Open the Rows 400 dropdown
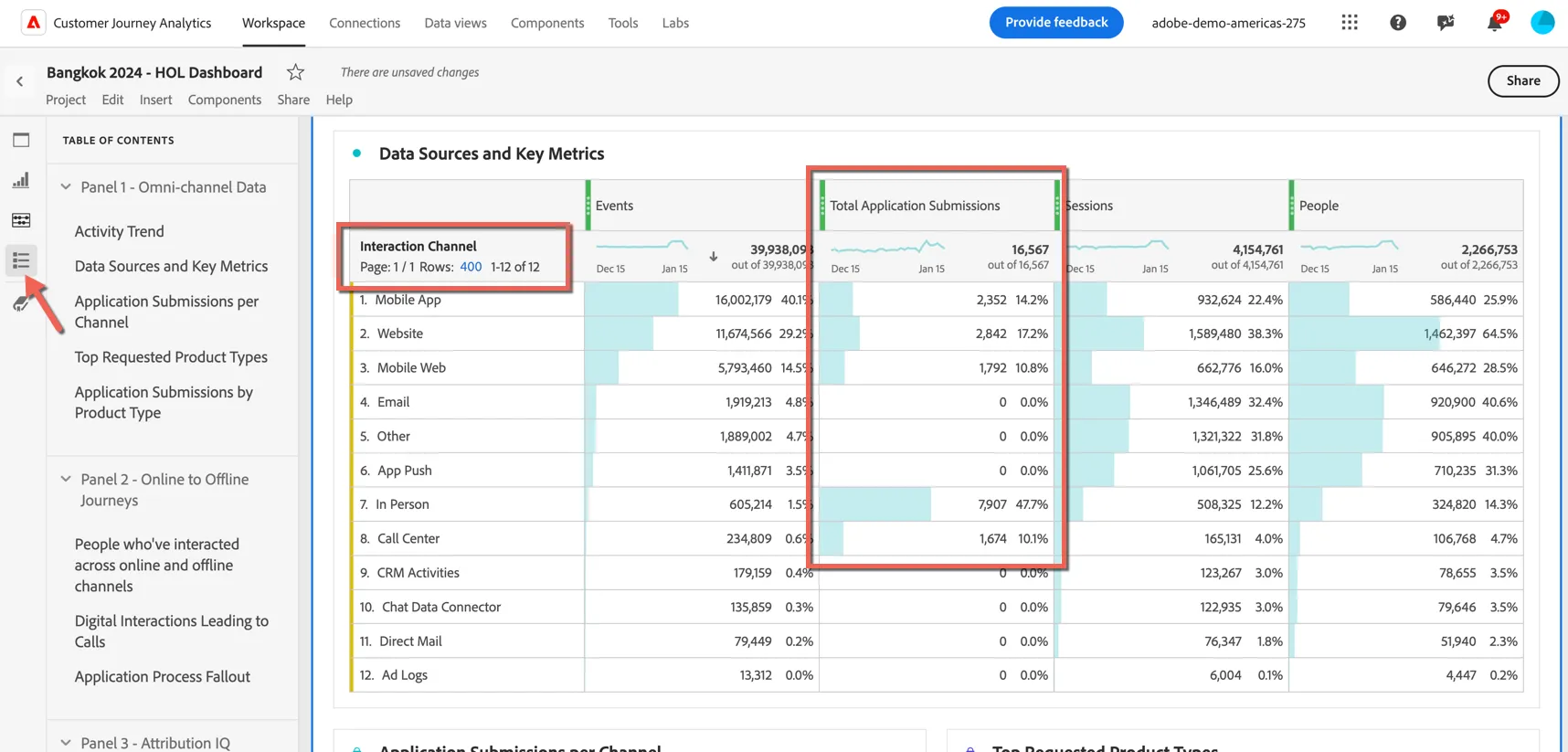Image resolution: width=1568 pixels, height=752 pixels. pyautogui.click(x=471, y=267)
